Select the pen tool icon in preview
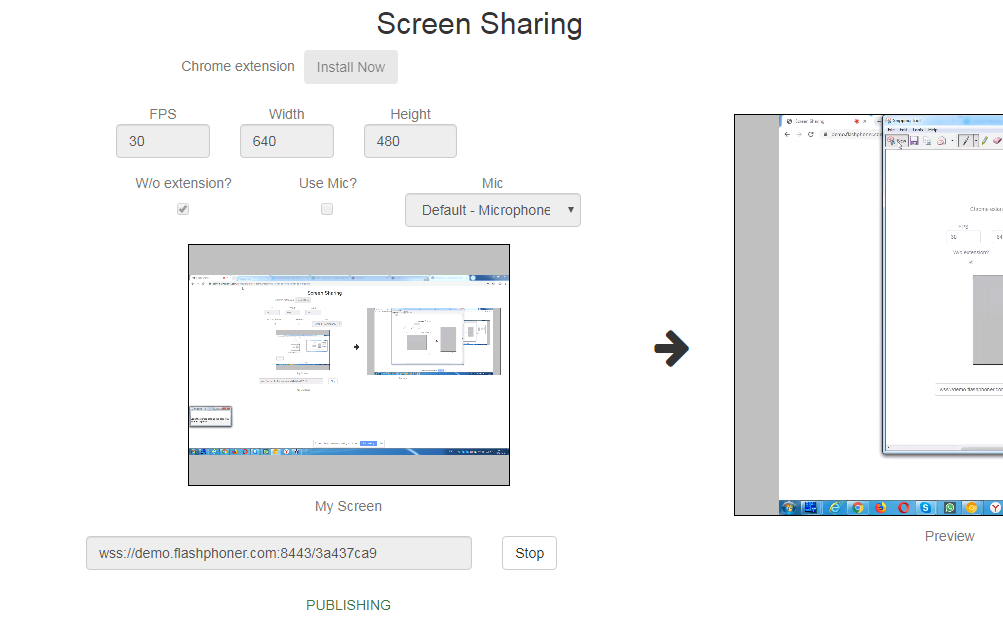This screenshot has height=629, width=1003. 965,142
